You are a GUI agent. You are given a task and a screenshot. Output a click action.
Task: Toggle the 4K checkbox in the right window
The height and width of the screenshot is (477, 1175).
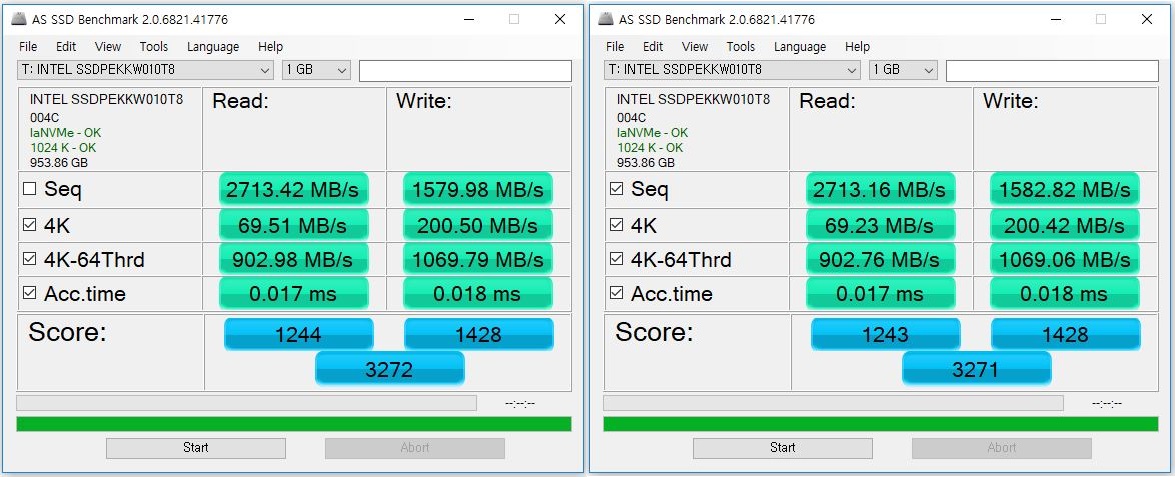616,225
